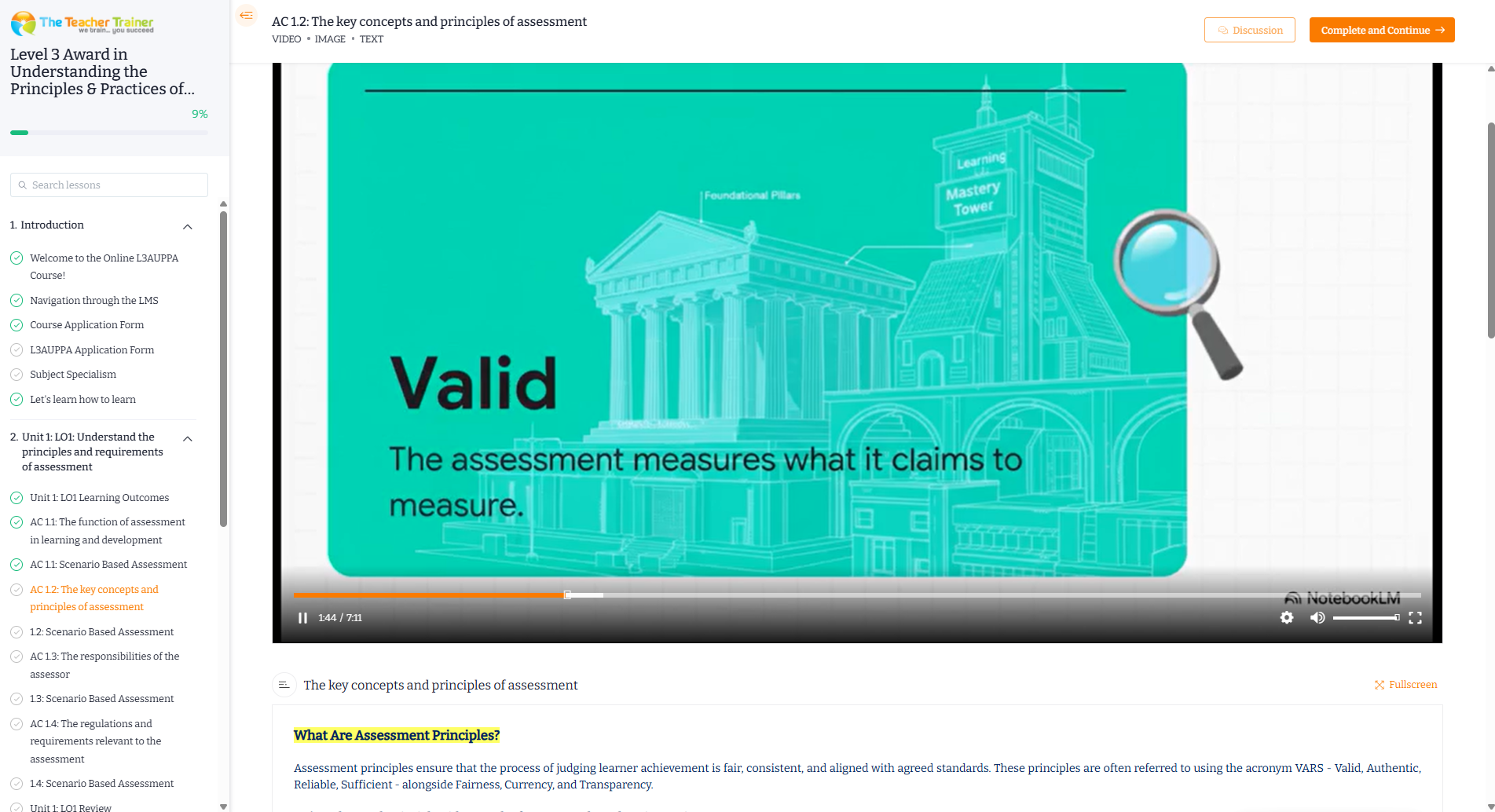Open 1.2: Scenario Based Assessment
The height and width of the screenshot is (812, 1495).
click(x=101, y=632)
